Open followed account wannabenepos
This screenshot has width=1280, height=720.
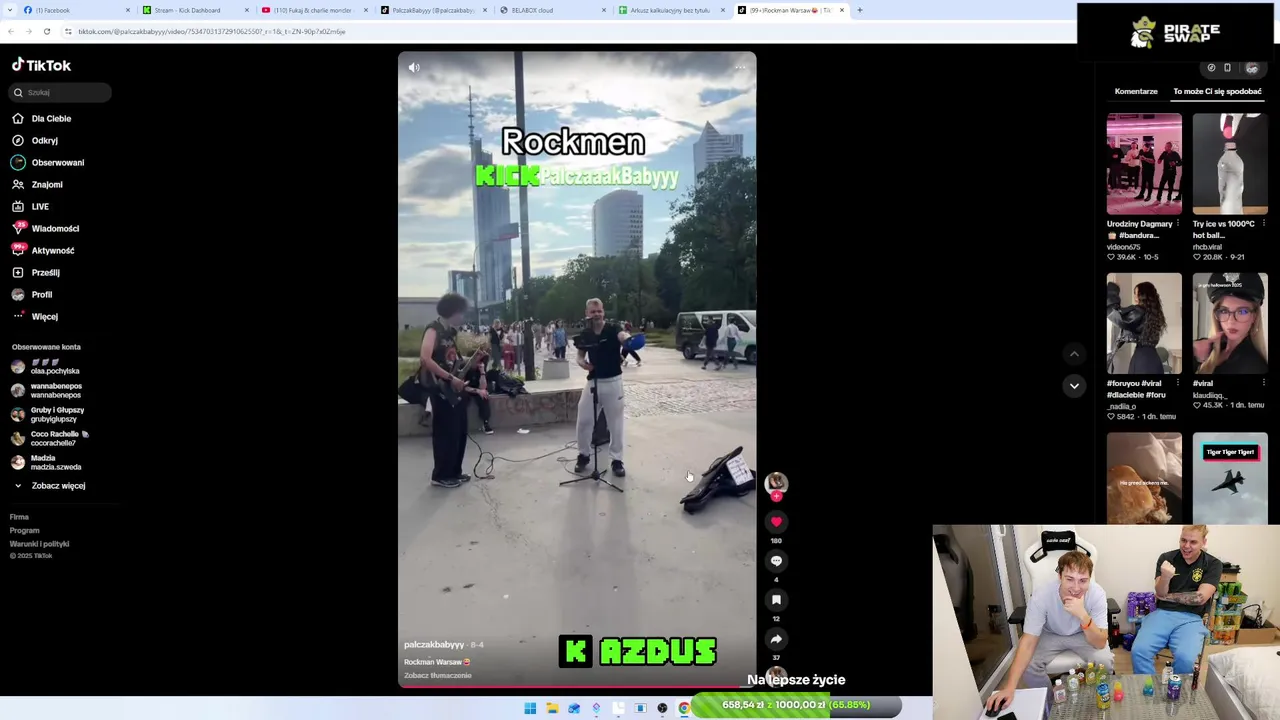coord(48,390)
